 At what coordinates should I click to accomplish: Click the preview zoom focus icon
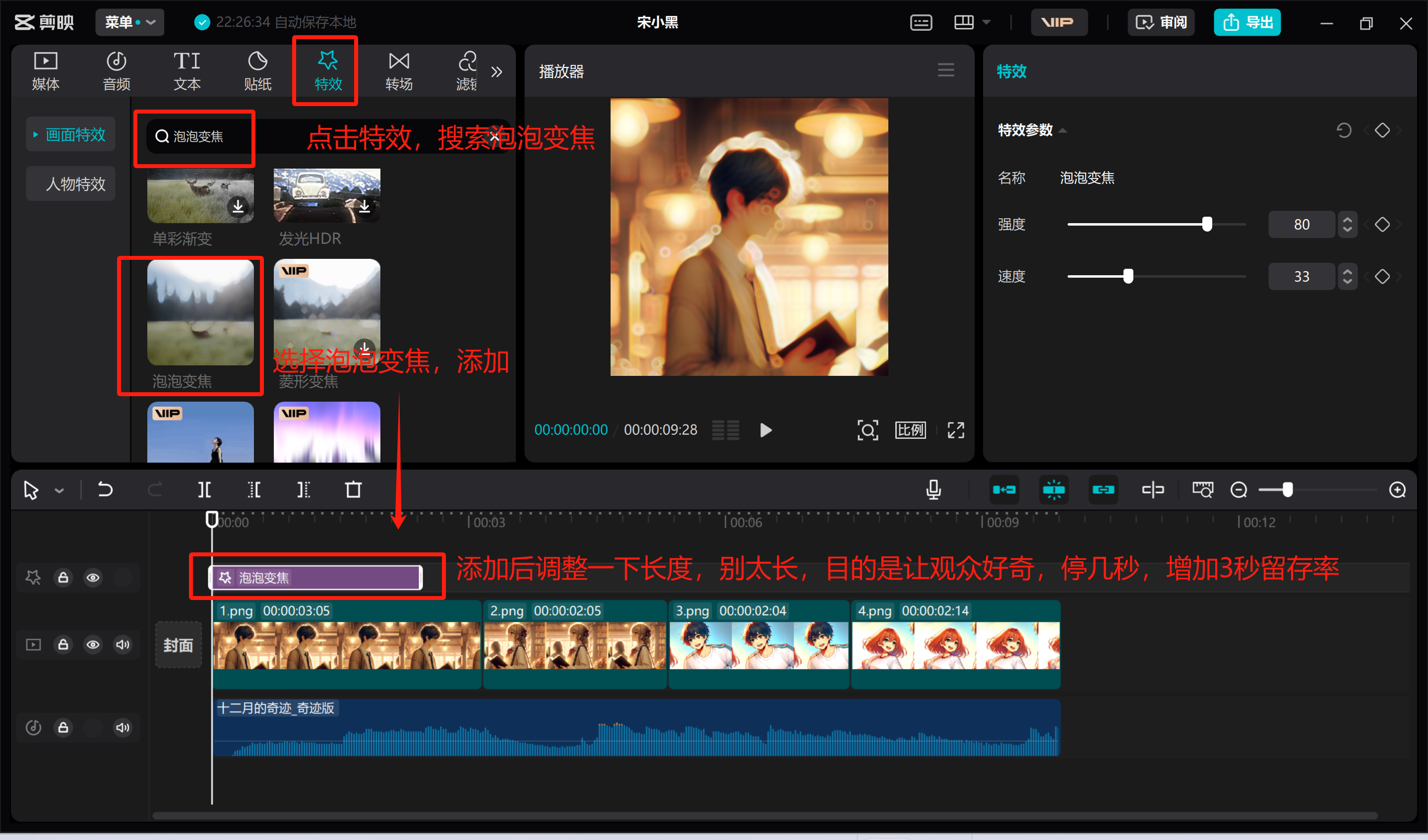868,430
